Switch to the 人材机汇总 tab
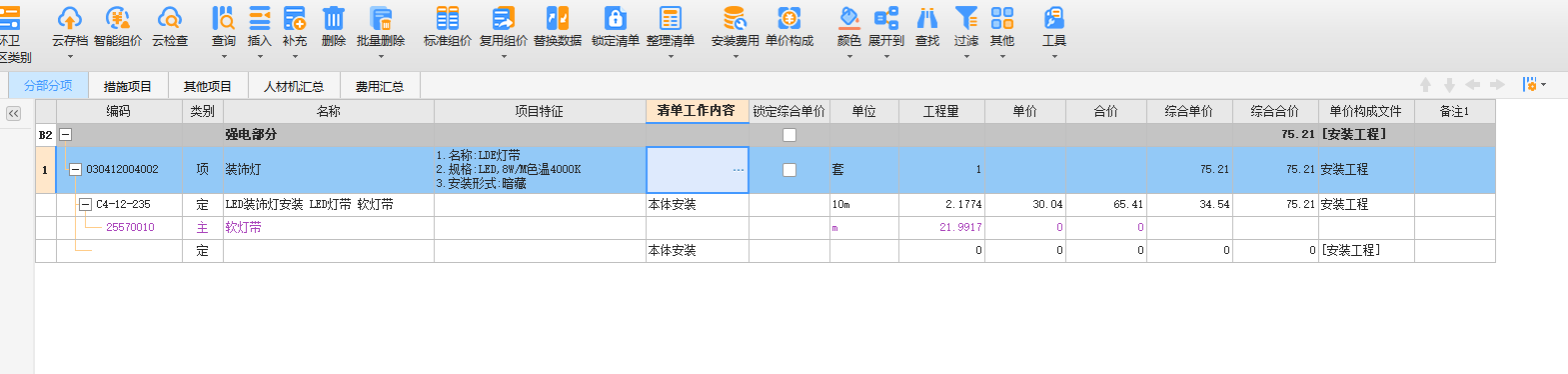 click(294, 87)
